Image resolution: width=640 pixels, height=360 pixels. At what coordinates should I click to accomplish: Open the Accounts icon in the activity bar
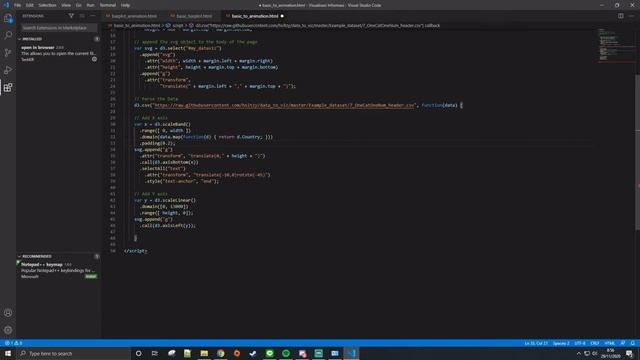pos(8,313)
